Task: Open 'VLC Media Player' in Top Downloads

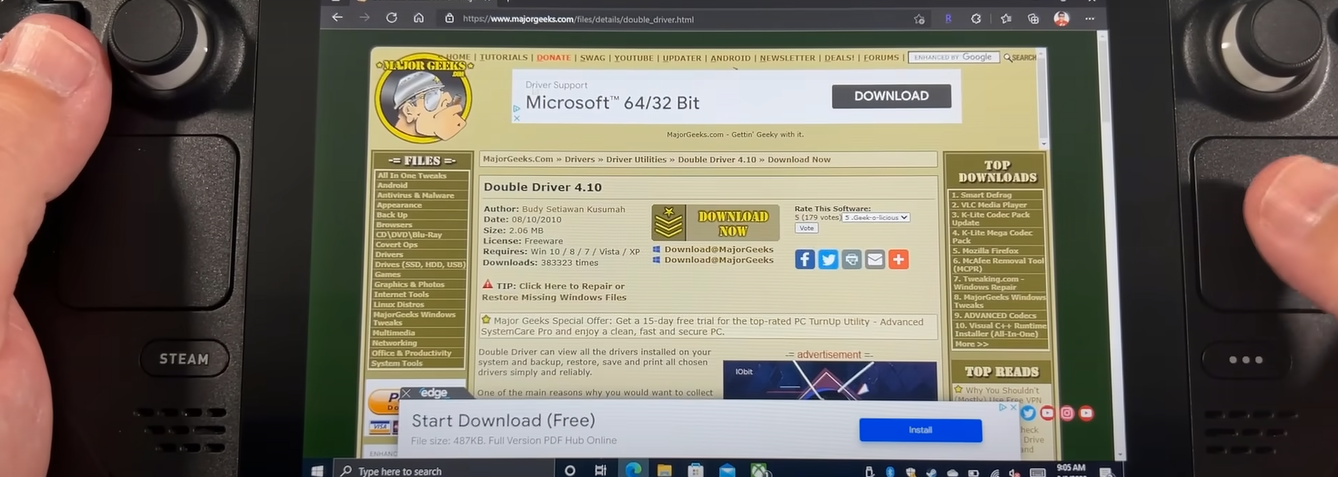Action: [989, 205]
